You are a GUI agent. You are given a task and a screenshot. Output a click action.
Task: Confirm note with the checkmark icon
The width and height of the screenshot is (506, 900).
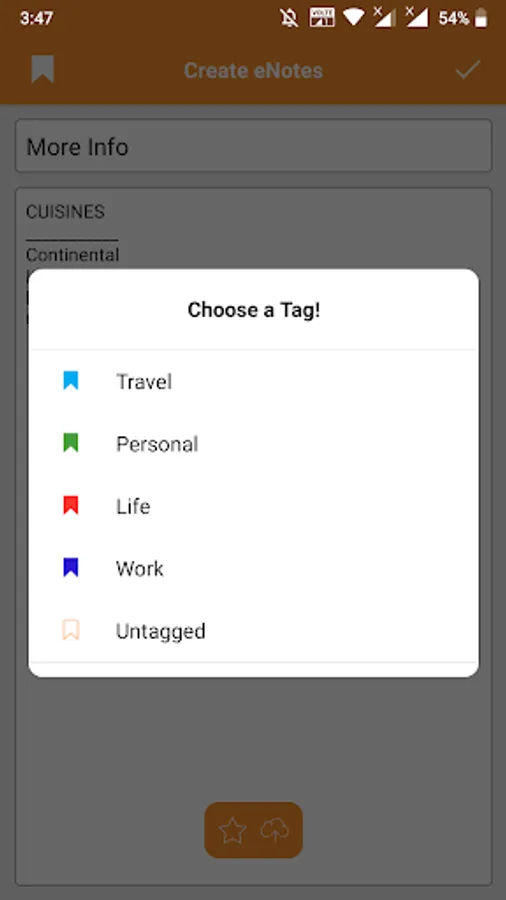coord(468,70)
